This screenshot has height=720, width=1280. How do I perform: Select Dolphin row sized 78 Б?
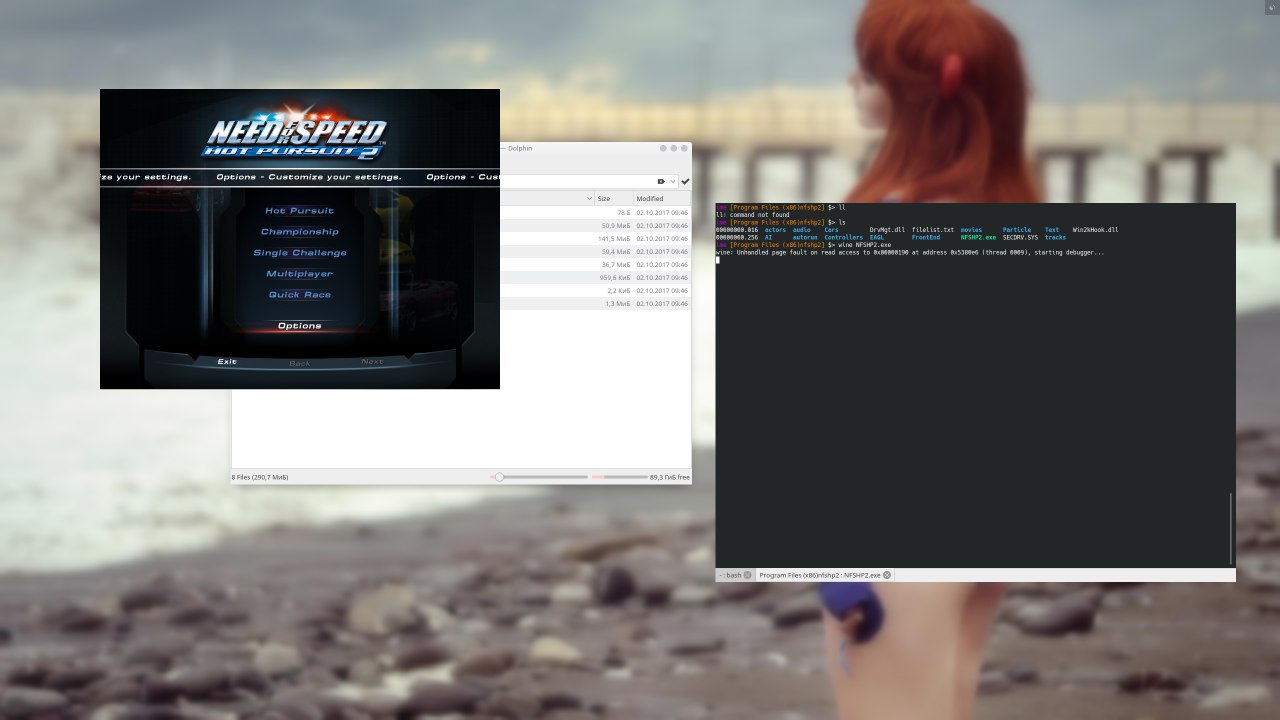click(x=595, y=213)
